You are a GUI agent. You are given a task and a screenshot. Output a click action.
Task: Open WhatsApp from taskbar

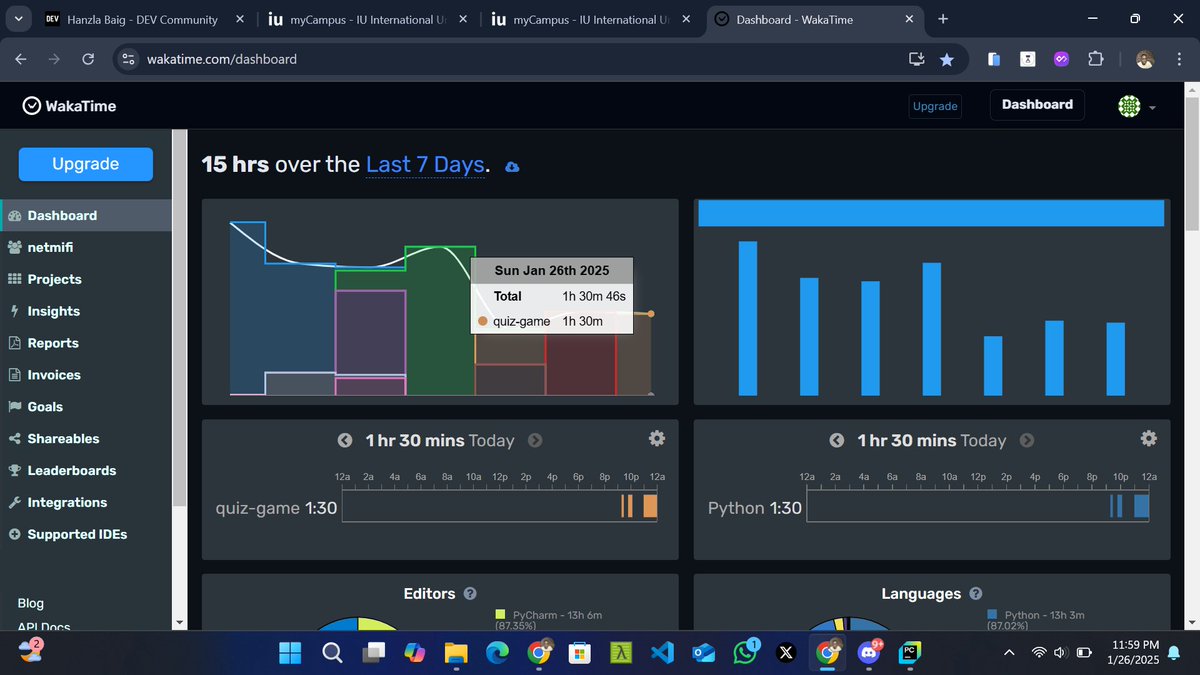(745, 653)
